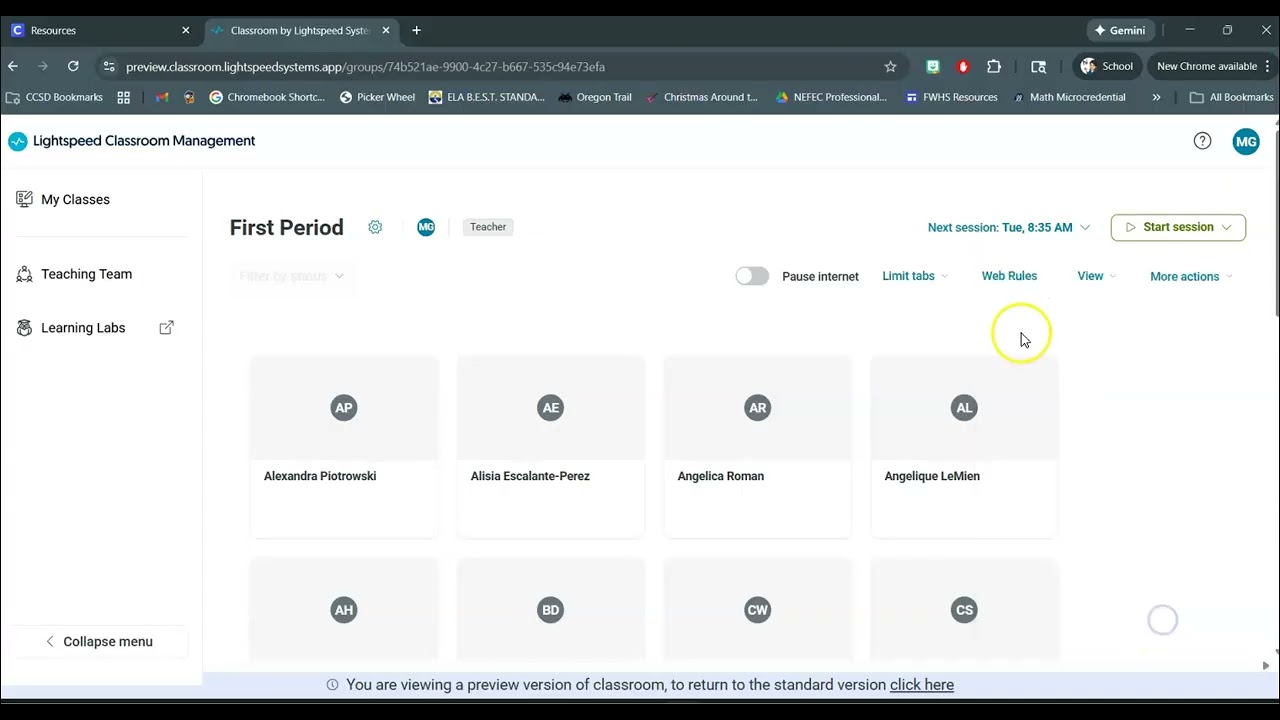Switch to the Resources browser tab
Viewport: 1280px width, 720px height.
pos(100,30)
